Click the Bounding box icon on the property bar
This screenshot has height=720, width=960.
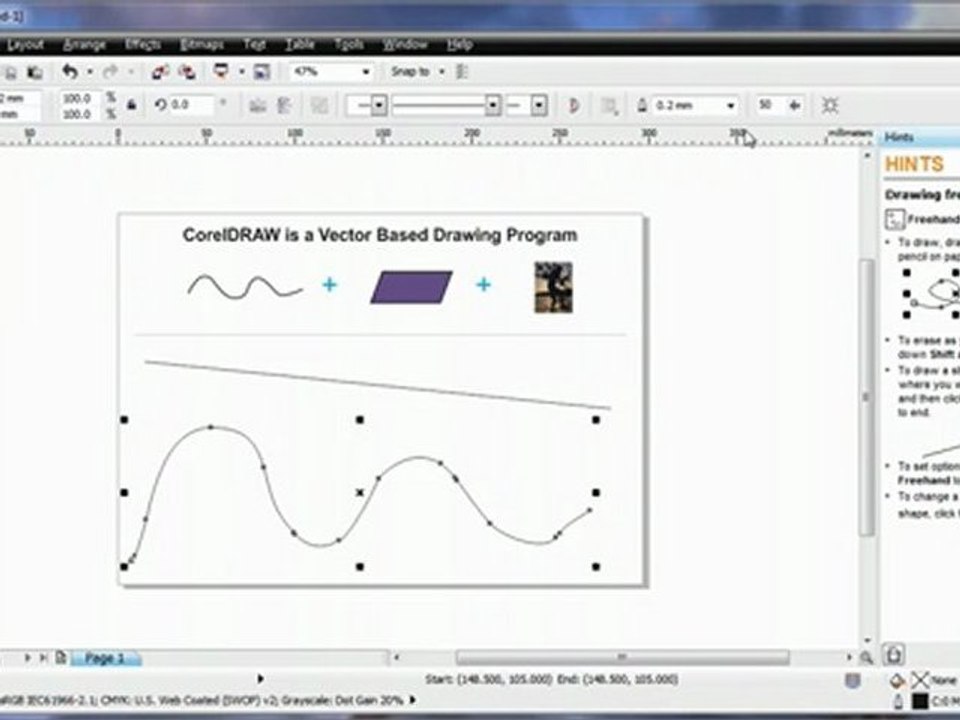[830, 105]
